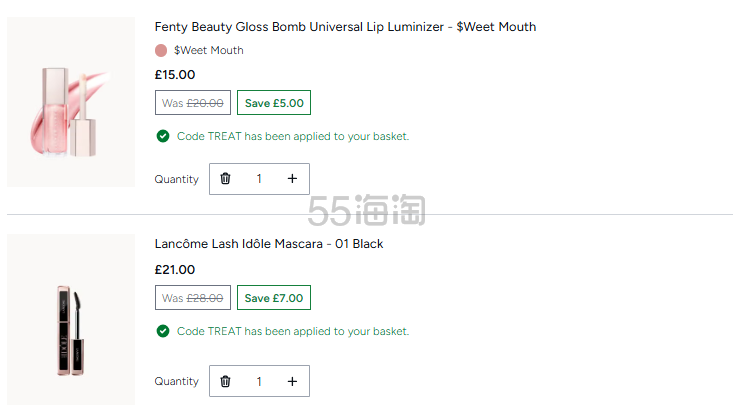Open Lancôme Lash Idôle Mascara product image

71,319
